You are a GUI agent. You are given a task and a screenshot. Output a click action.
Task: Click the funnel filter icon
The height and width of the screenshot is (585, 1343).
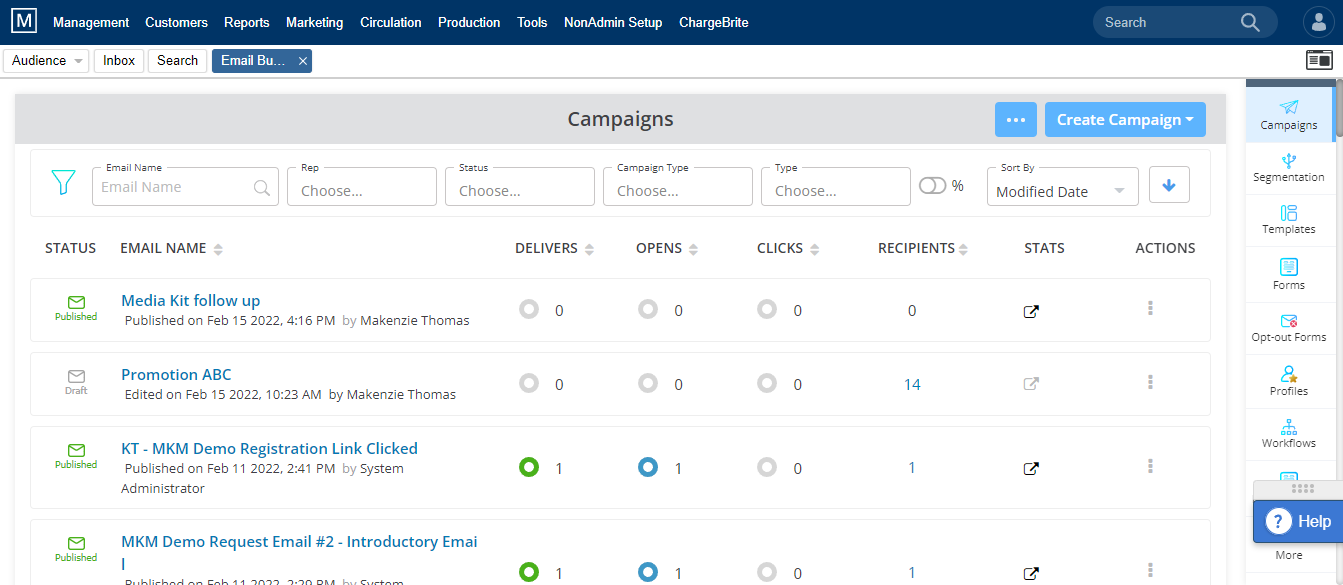[63, 182]
